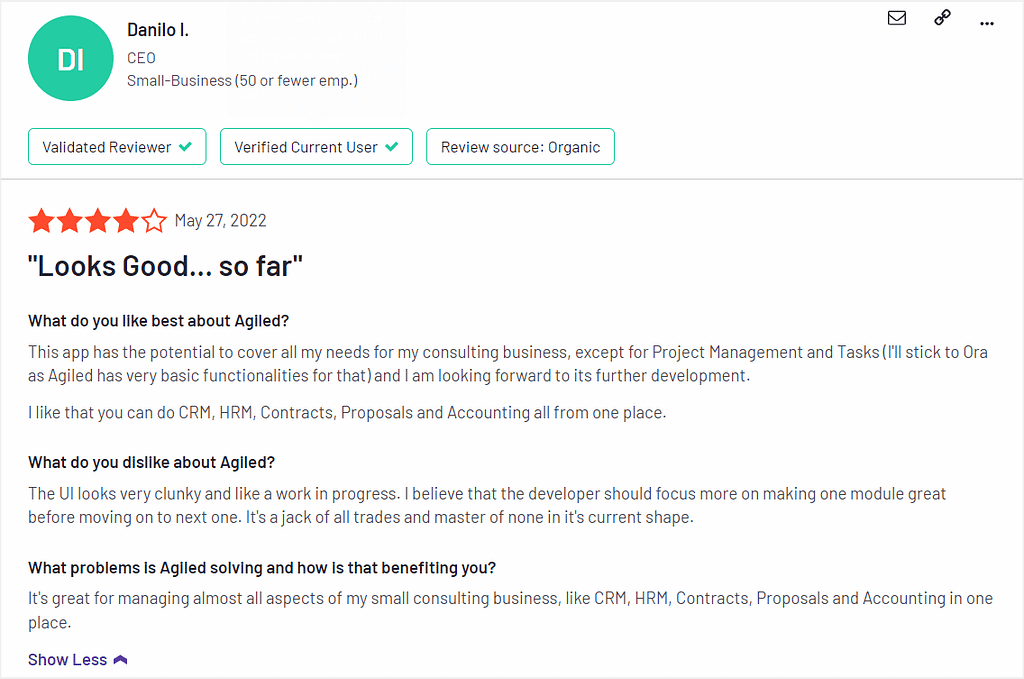This screenshot has height=679, width=1024.
Task: Click the May 27, 2022 date
Action: (221, 221)
